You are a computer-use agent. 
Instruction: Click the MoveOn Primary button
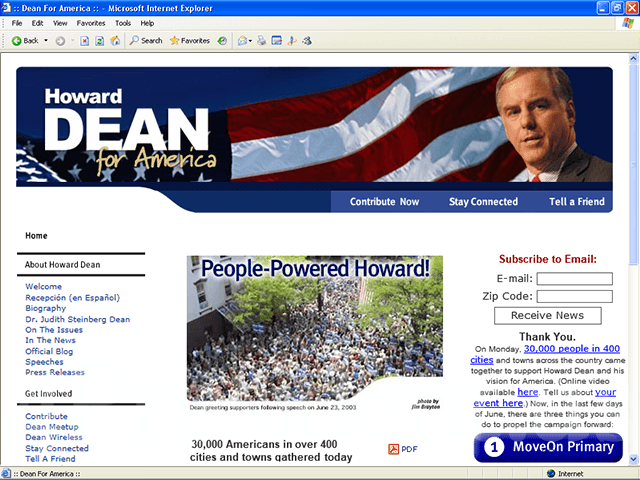pos(548,447)
